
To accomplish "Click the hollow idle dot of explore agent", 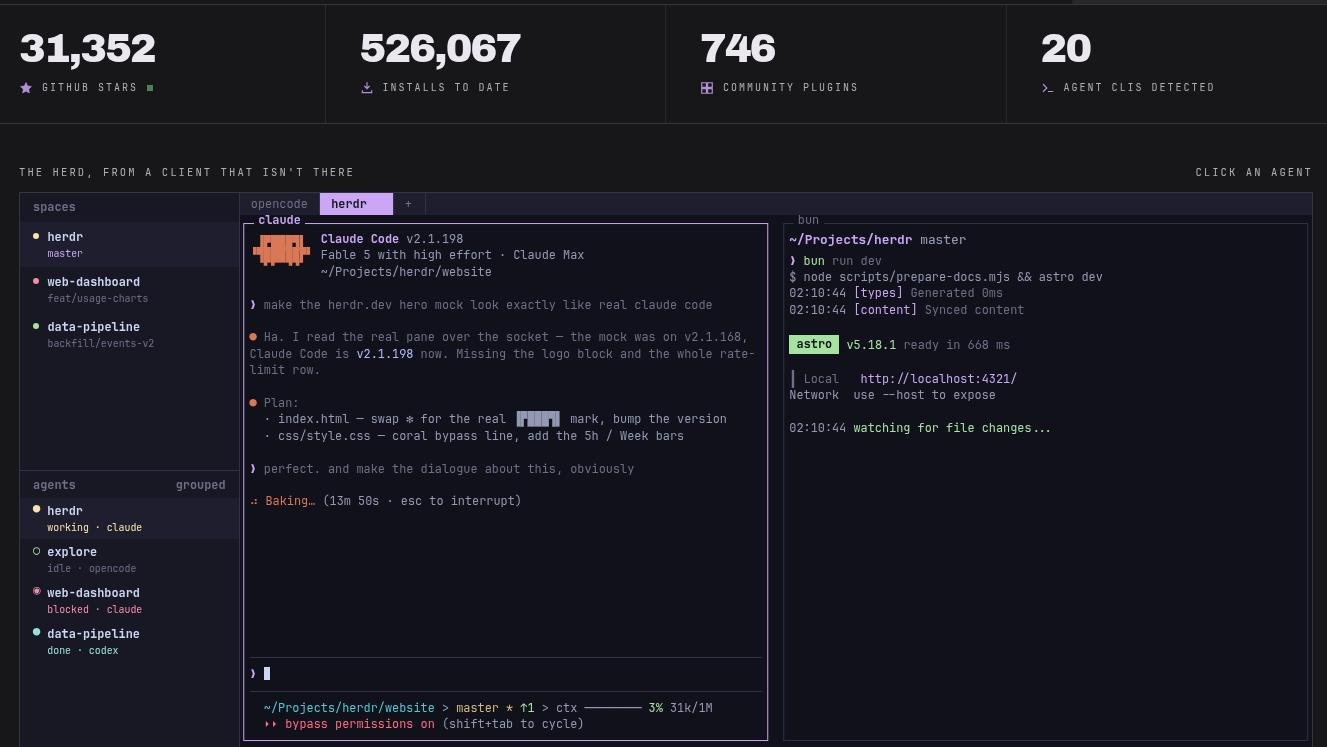I will tap(36, 551).
